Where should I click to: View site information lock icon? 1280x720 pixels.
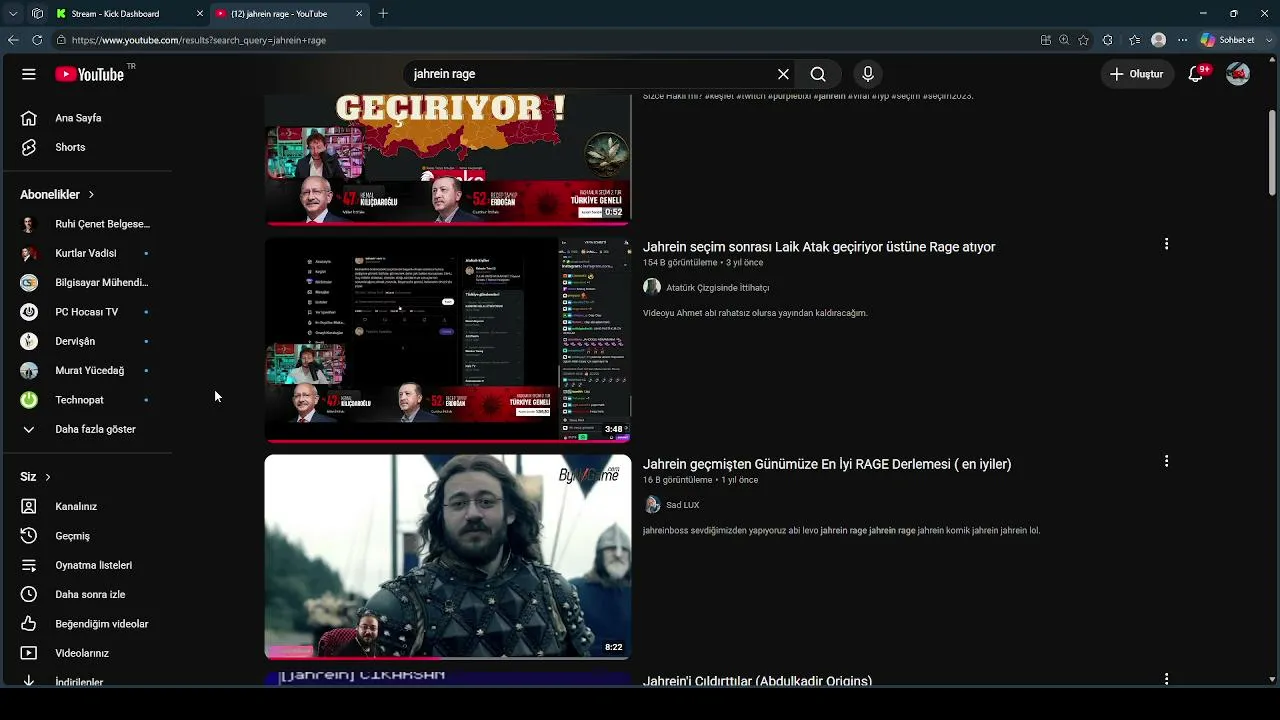[61, 40]
